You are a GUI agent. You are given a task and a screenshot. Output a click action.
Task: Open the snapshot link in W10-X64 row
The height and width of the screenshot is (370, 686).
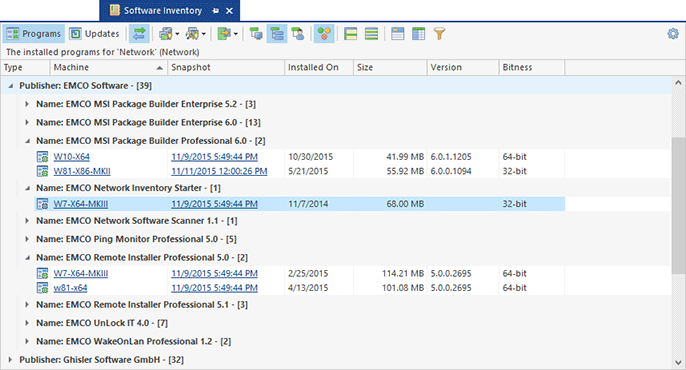(x=214, y=157)
